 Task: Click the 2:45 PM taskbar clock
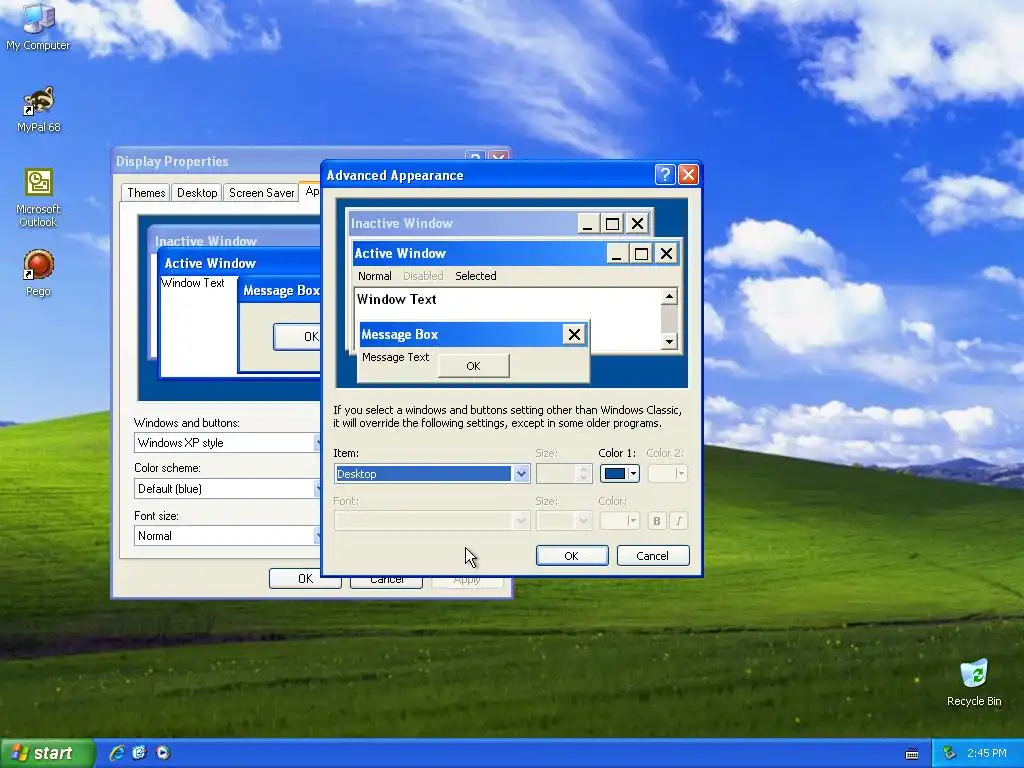click(986, 753)
